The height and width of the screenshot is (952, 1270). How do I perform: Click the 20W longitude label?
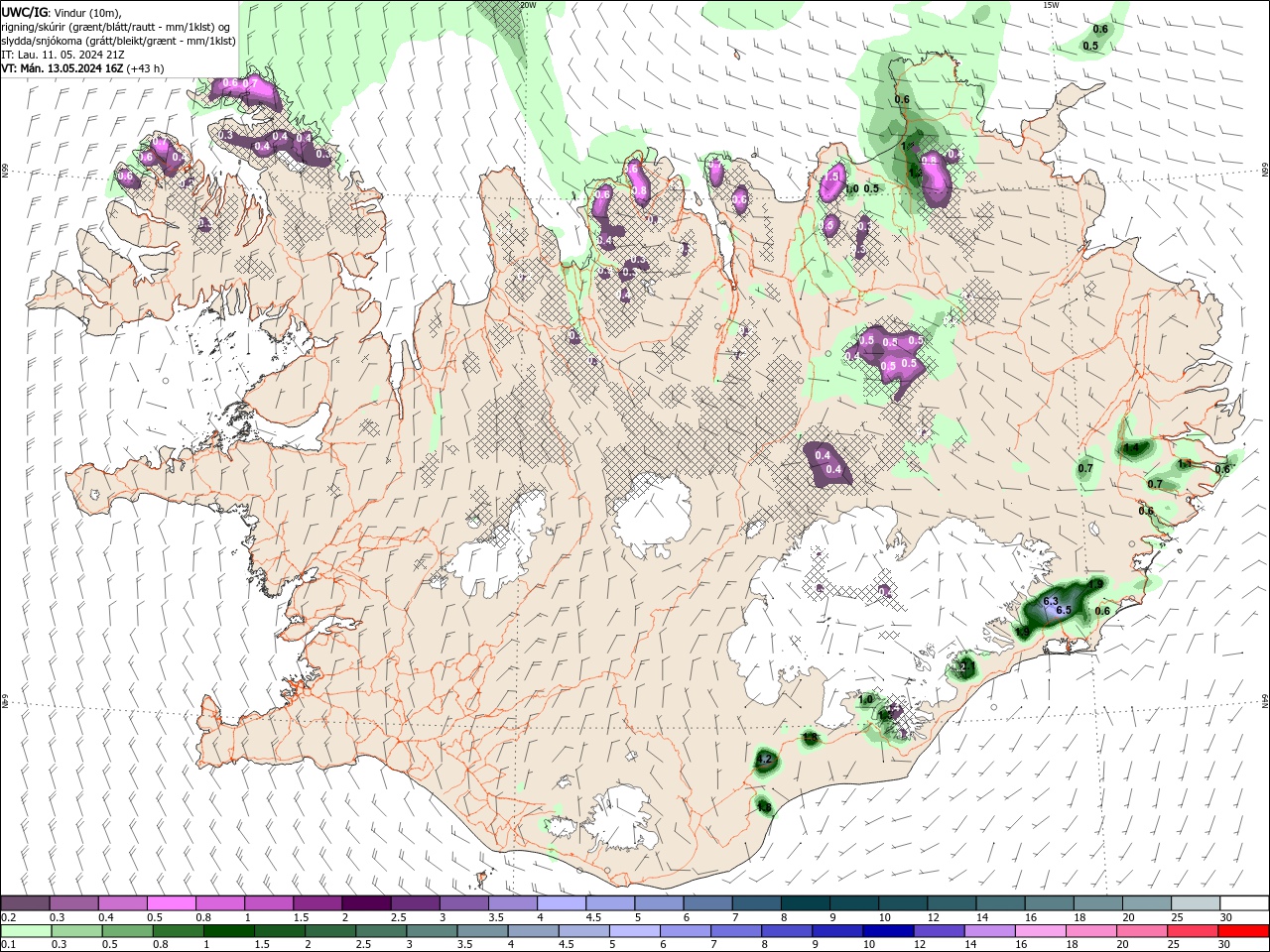(528, 5)
